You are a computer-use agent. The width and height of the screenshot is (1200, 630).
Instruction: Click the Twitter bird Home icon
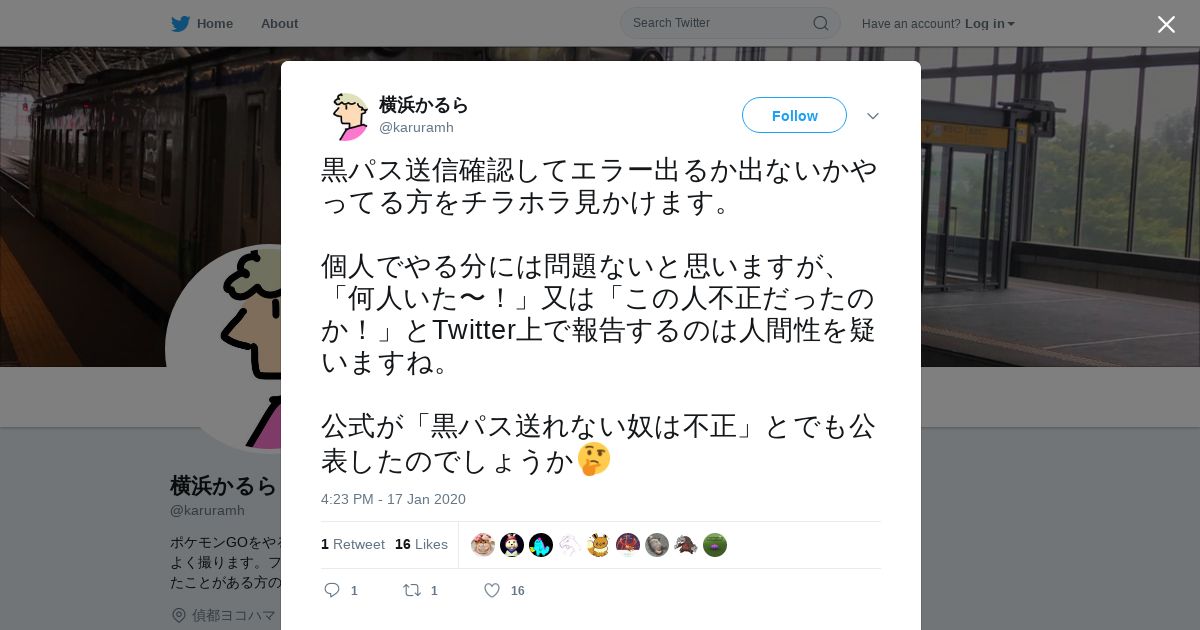(x=180, y=23)
